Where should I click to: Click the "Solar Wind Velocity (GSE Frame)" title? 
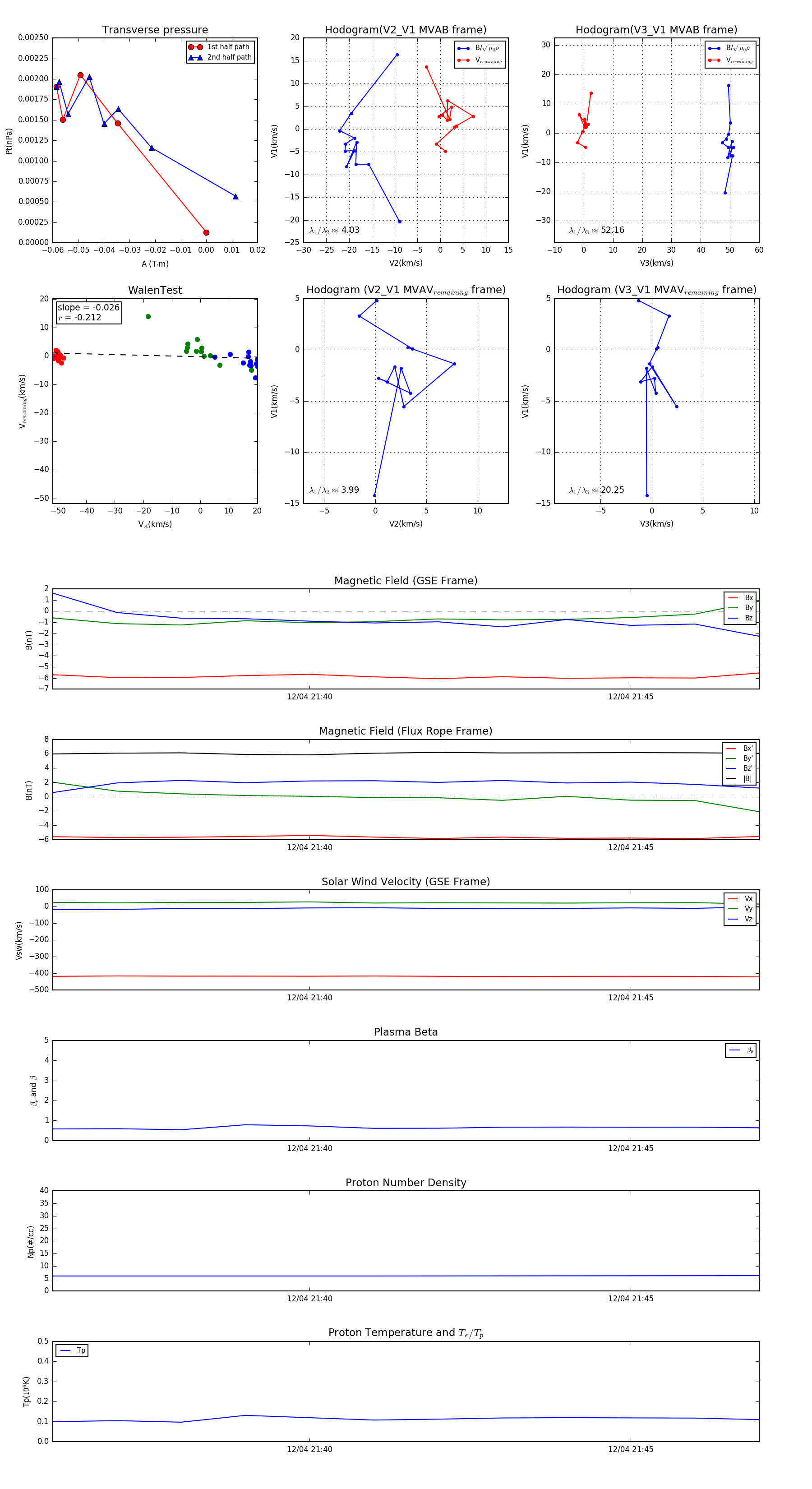point(406,882)
